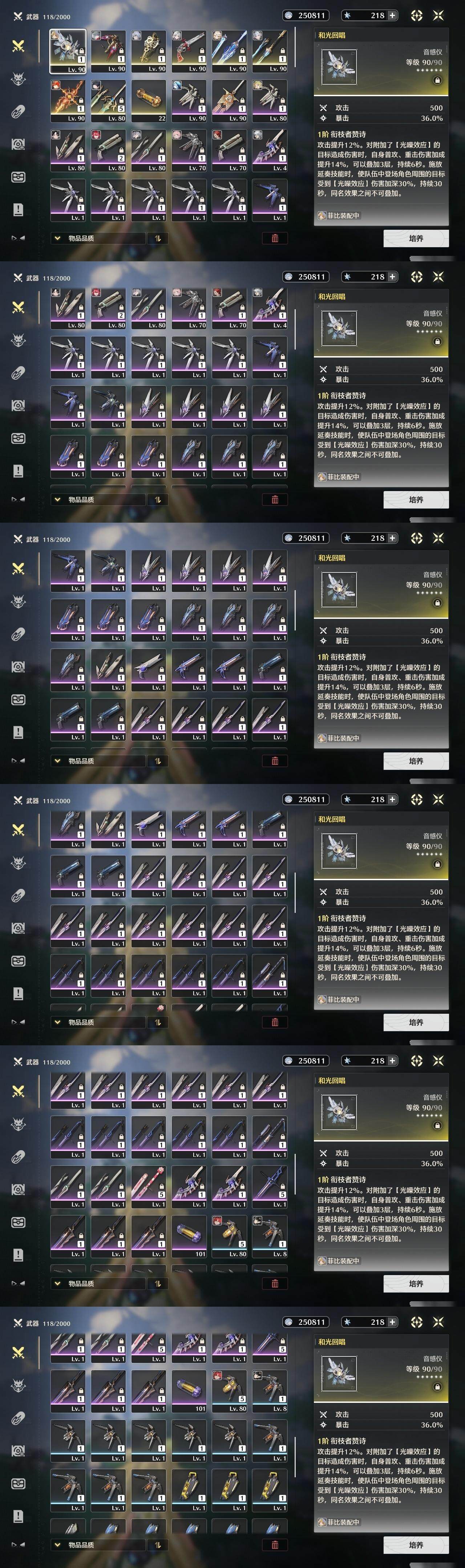Expand the small arrow at bottom of topmost sidebar
This screenshot has width=465, height=1568.
(18, 238)
